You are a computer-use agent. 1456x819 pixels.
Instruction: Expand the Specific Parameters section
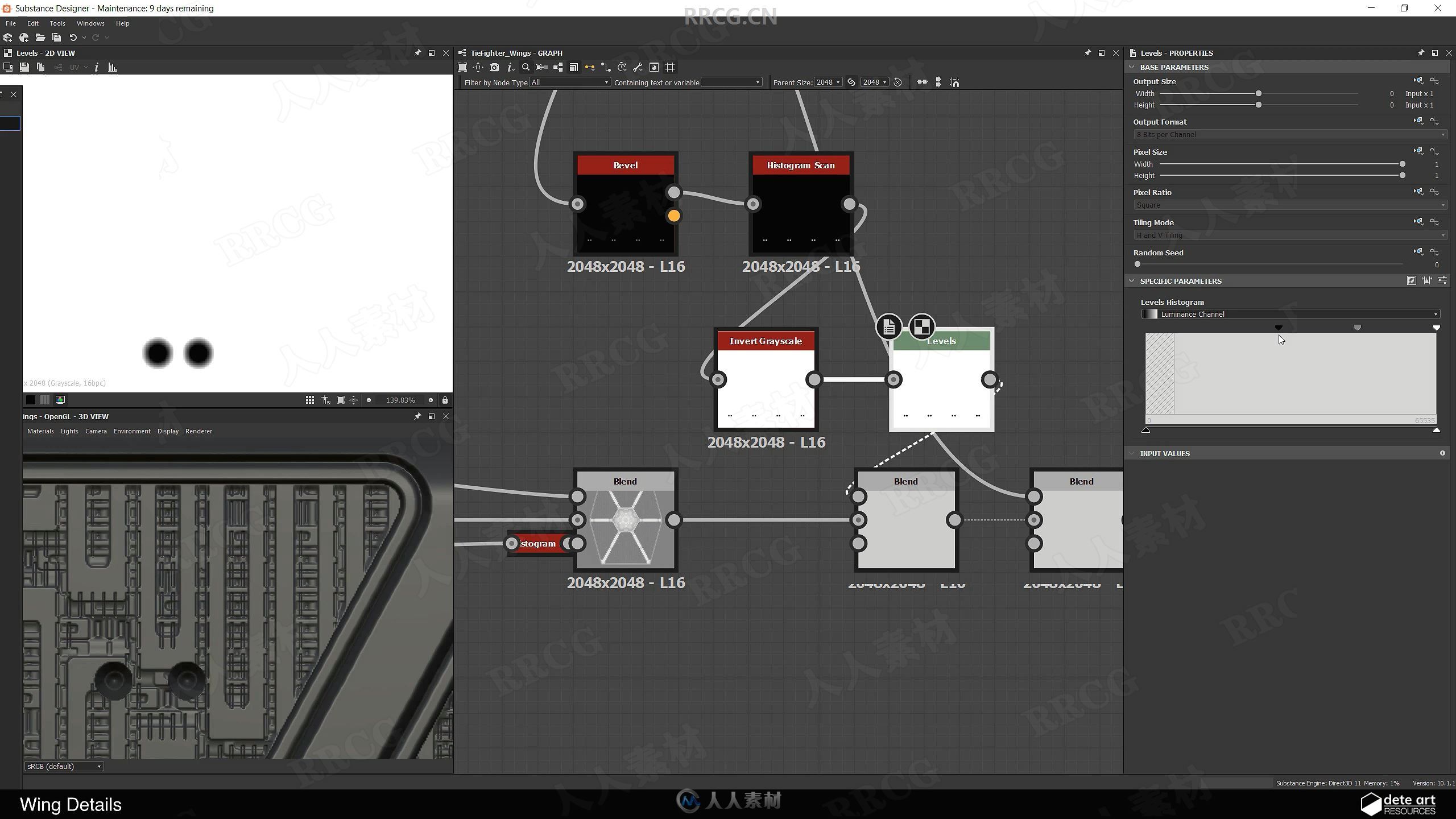pyautogui.click(x=1131, y=281)
